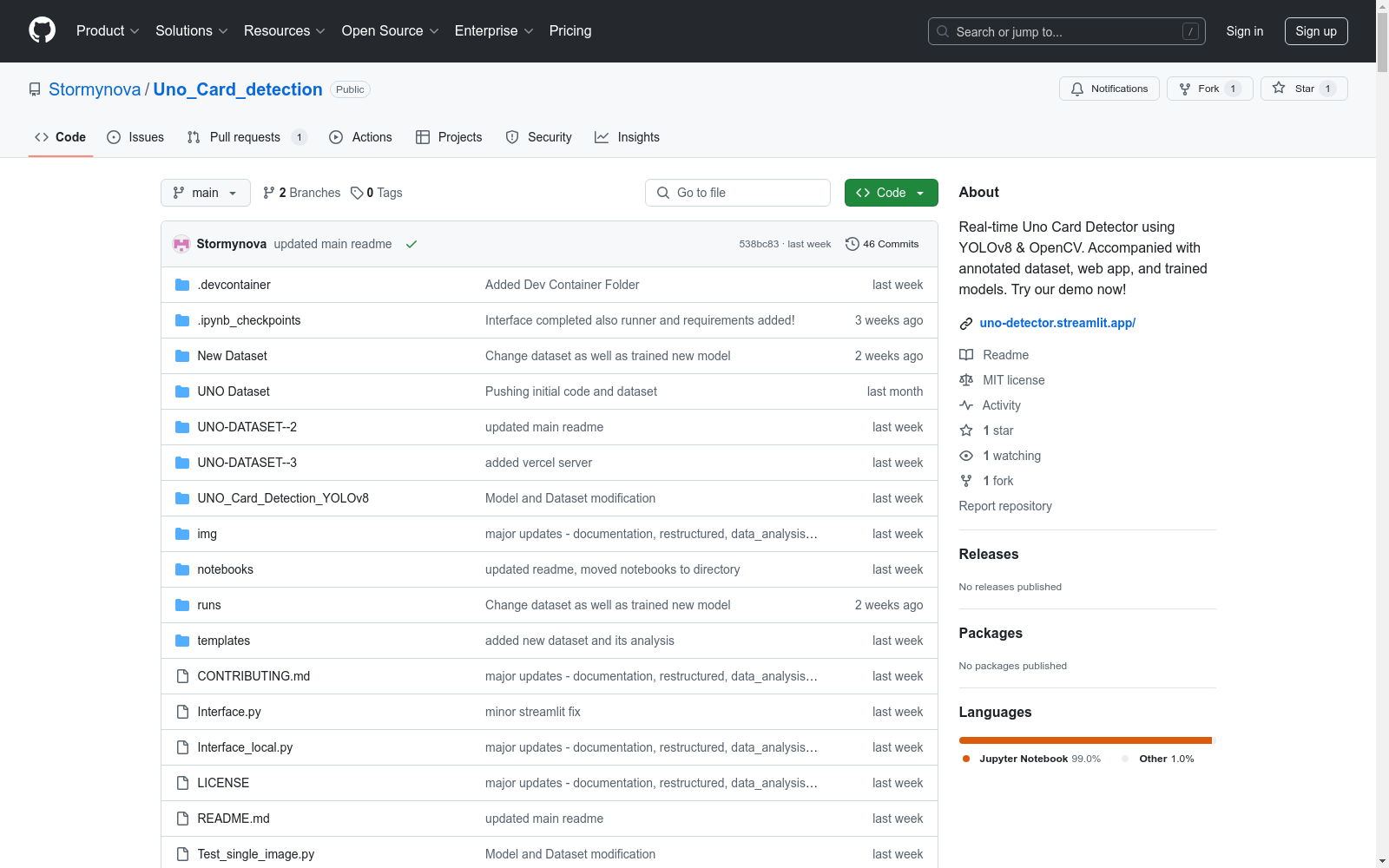Image resolution: width=1389 pixels, height=868 pixels.
Task: Focus the 'Go to file' search field
Action: point(738,193)
